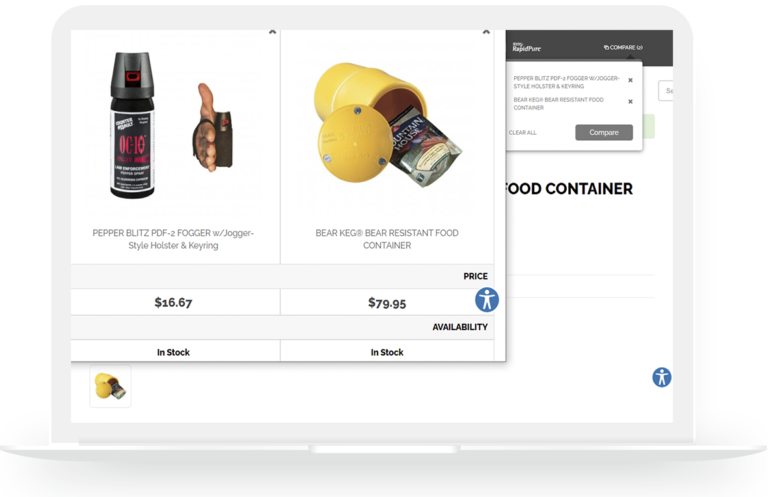Click the compare icon beside COMPARE text
The image size is (768, 497).
coord(606,47)
